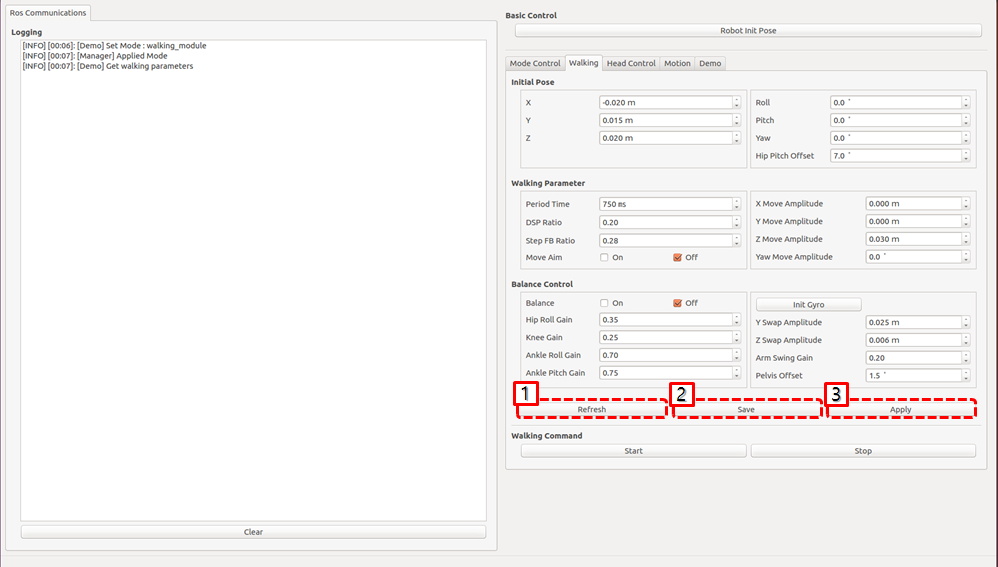The height and width of the screenshot is (567, 998).
Task: Click the Ankle Roll Gain stepper
Action: 736,356
